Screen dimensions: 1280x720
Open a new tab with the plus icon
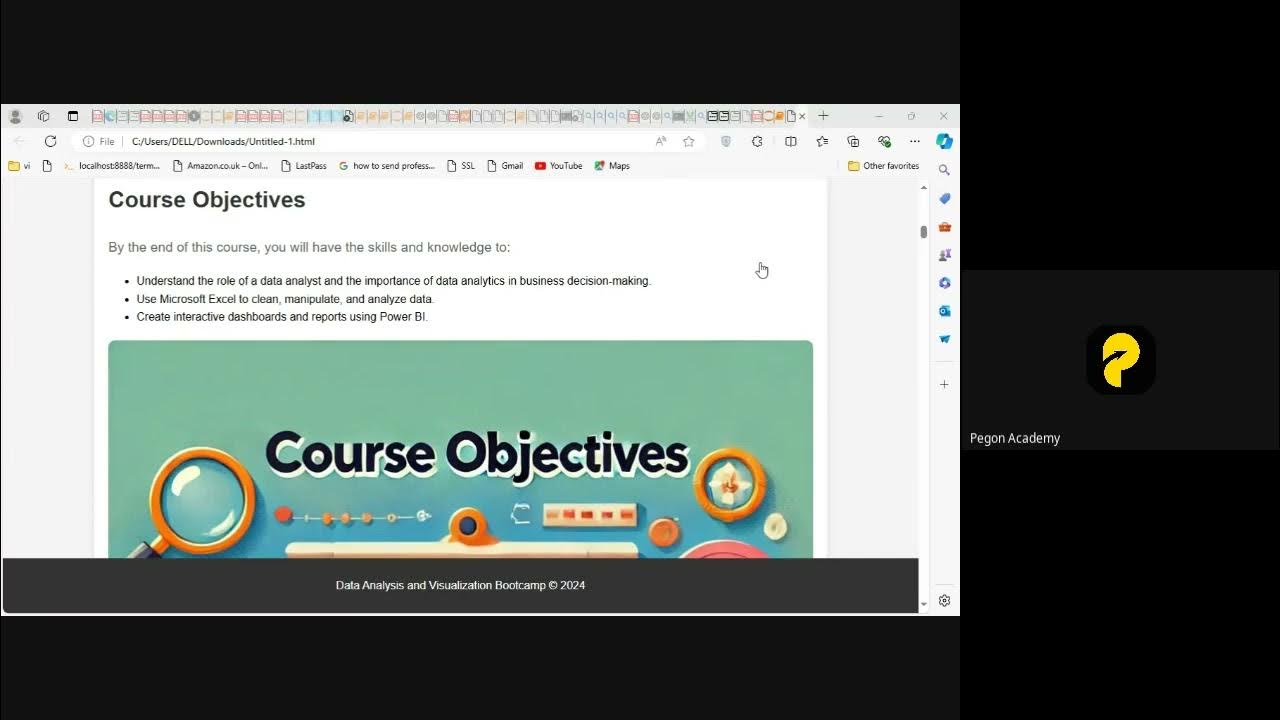[x=823, y=116]
